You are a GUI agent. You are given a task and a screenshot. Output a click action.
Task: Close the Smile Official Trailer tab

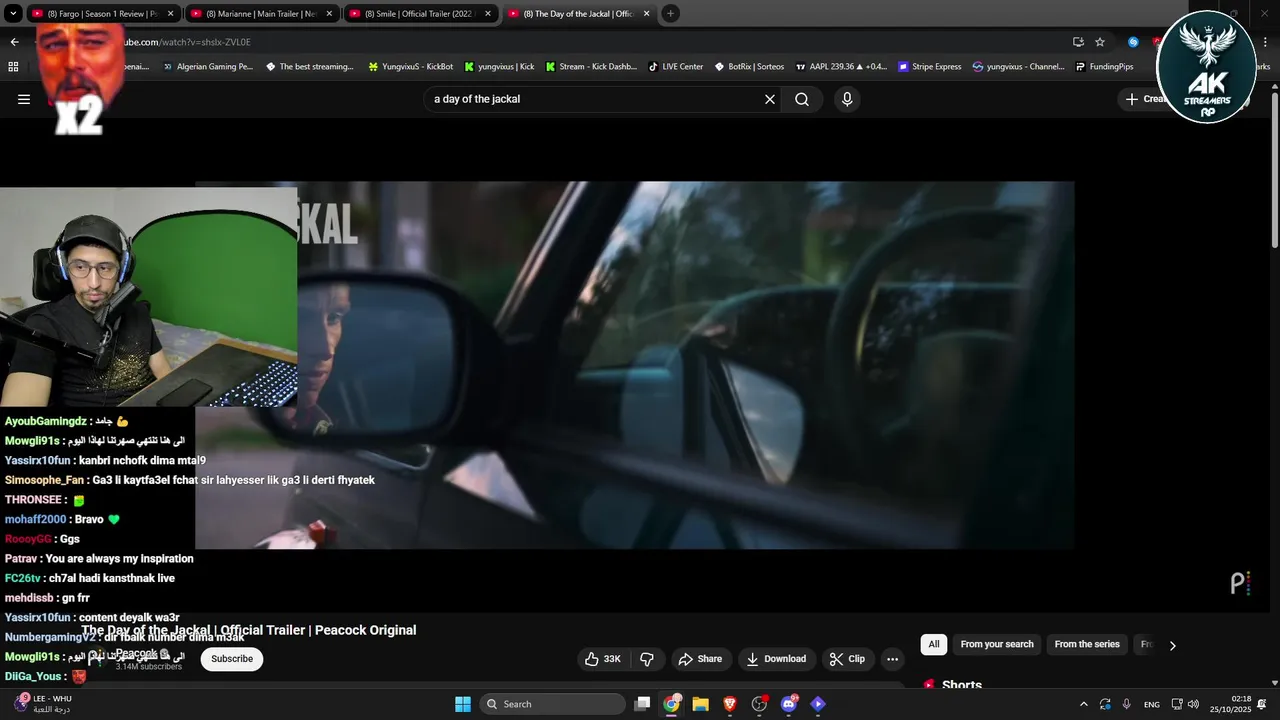point(488,14)
